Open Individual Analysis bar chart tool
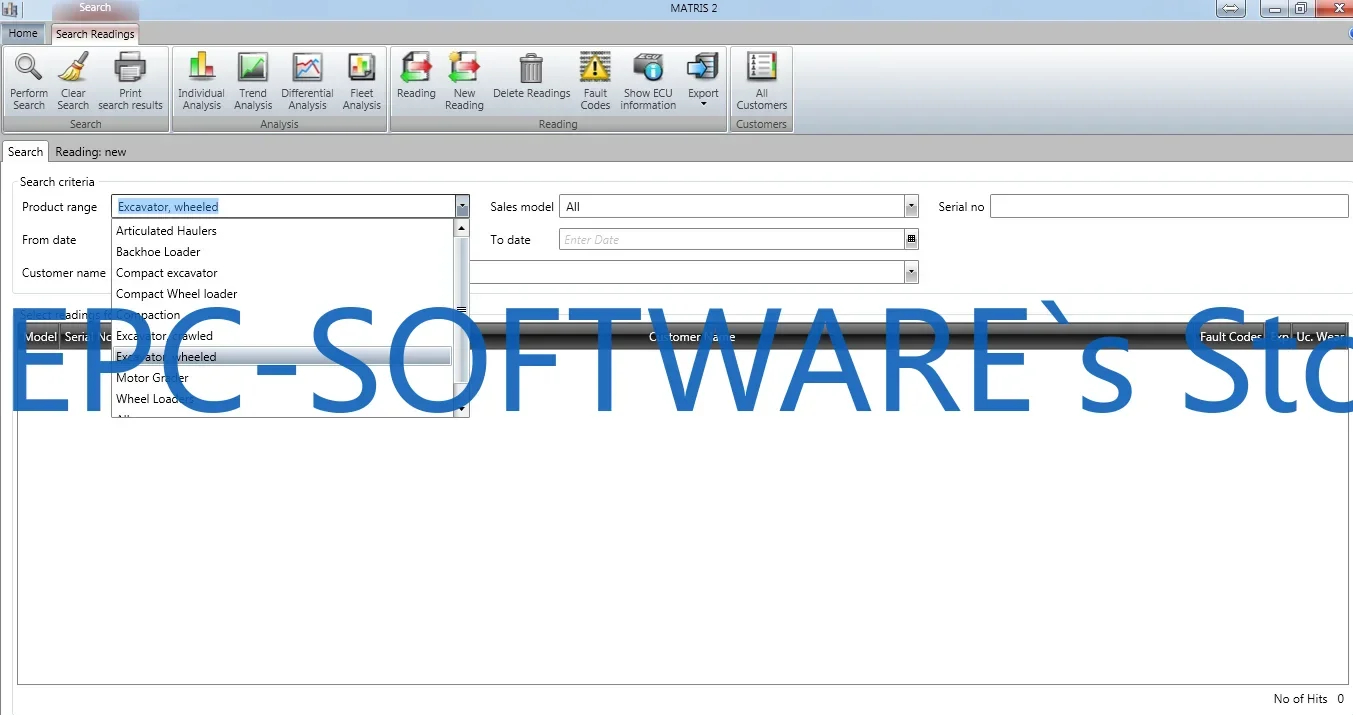The width and height of the screenshot is (1353, 715). pyautogui.click(x=201, y=81)
